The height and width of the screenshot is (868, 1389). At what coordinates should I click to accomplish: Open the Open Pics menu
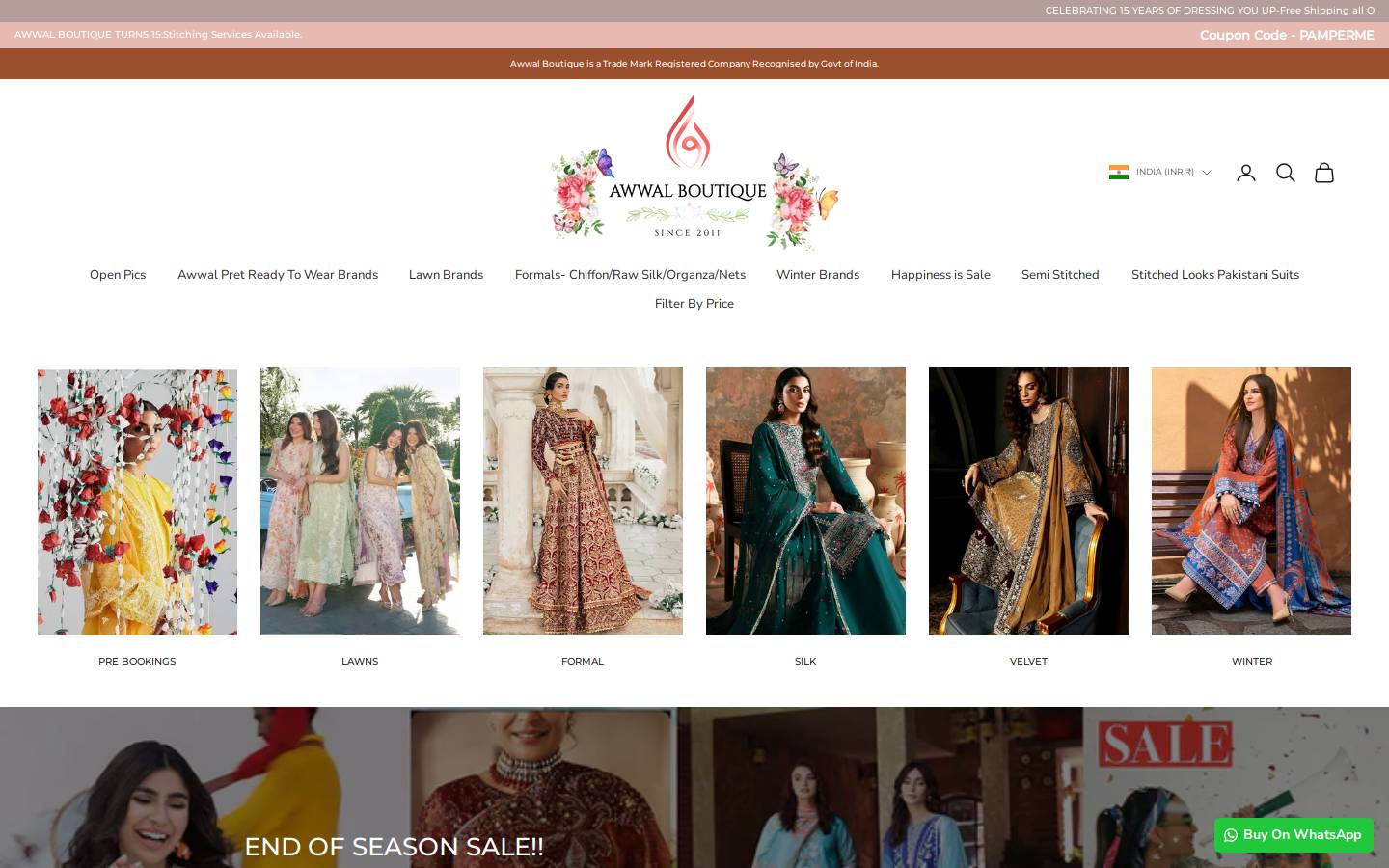[118, 275]
